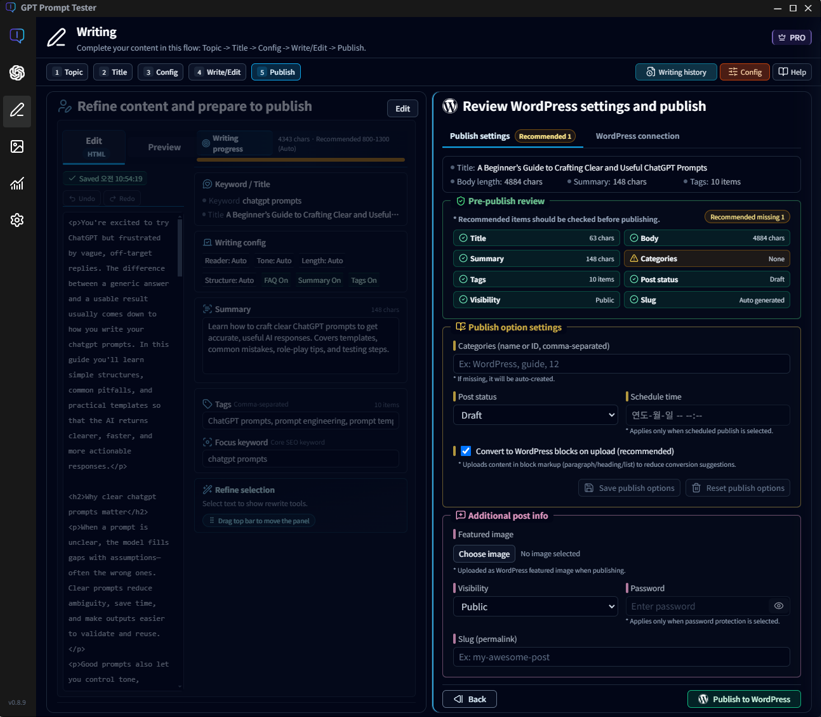Open the ChatGPT logo sidebar icon
Viewport: 821px width, 717px height.
[17, 73]
